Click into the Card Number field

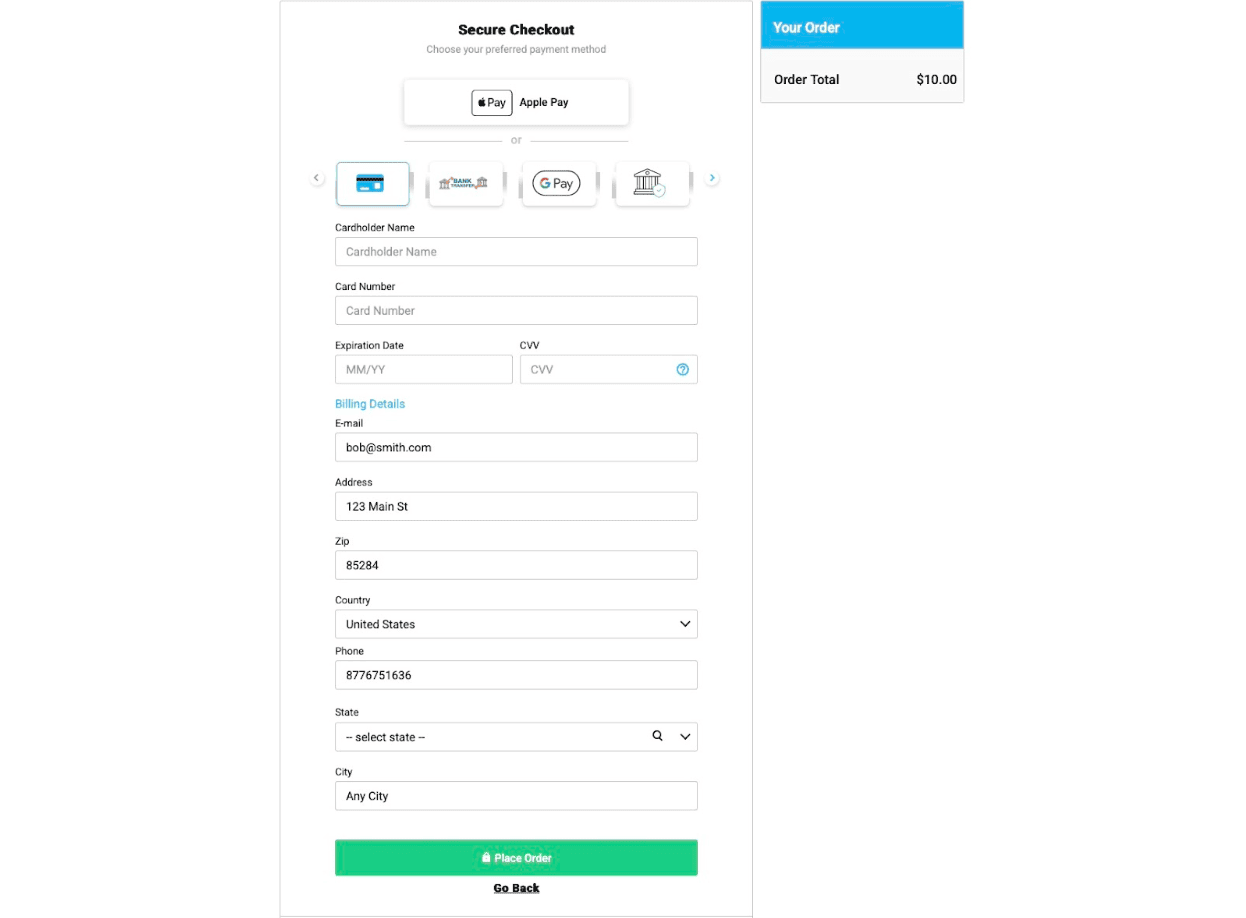[516, 311]
